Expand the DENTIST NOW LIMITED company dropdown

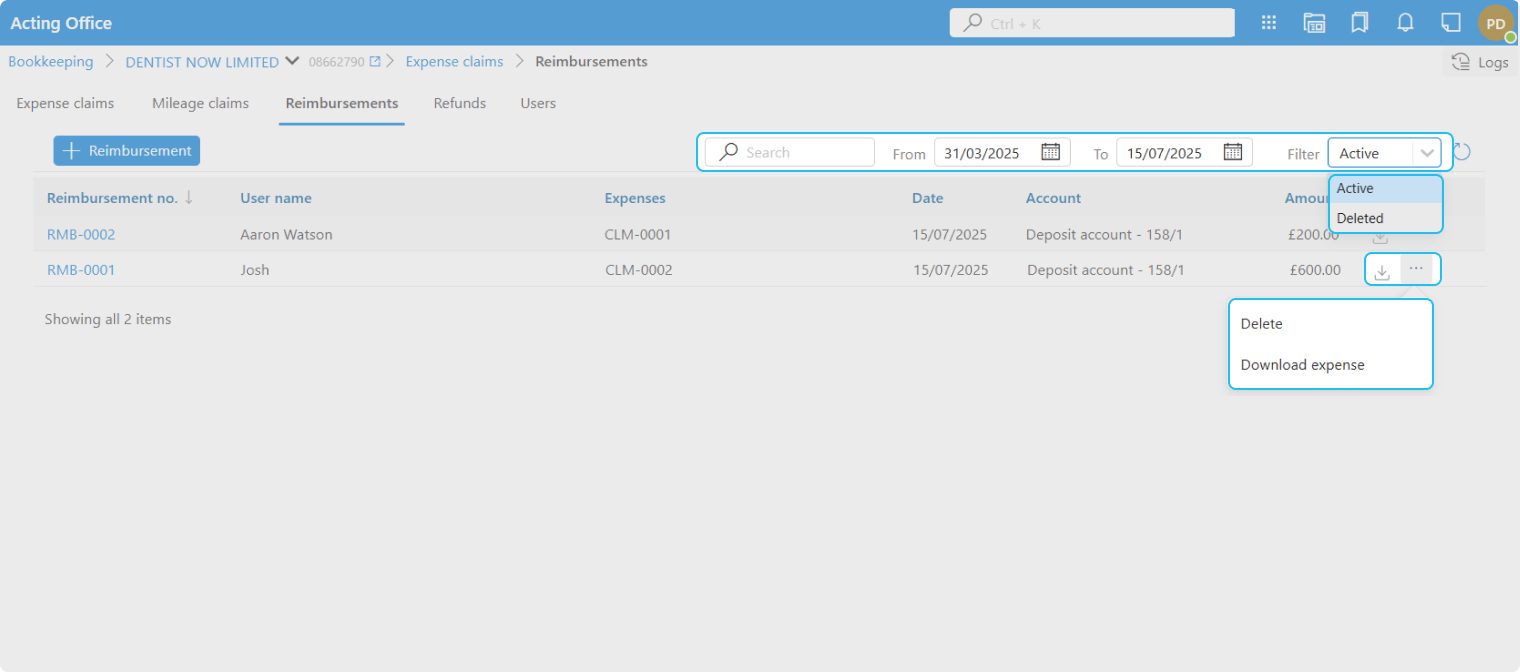[x=292, y=61]
